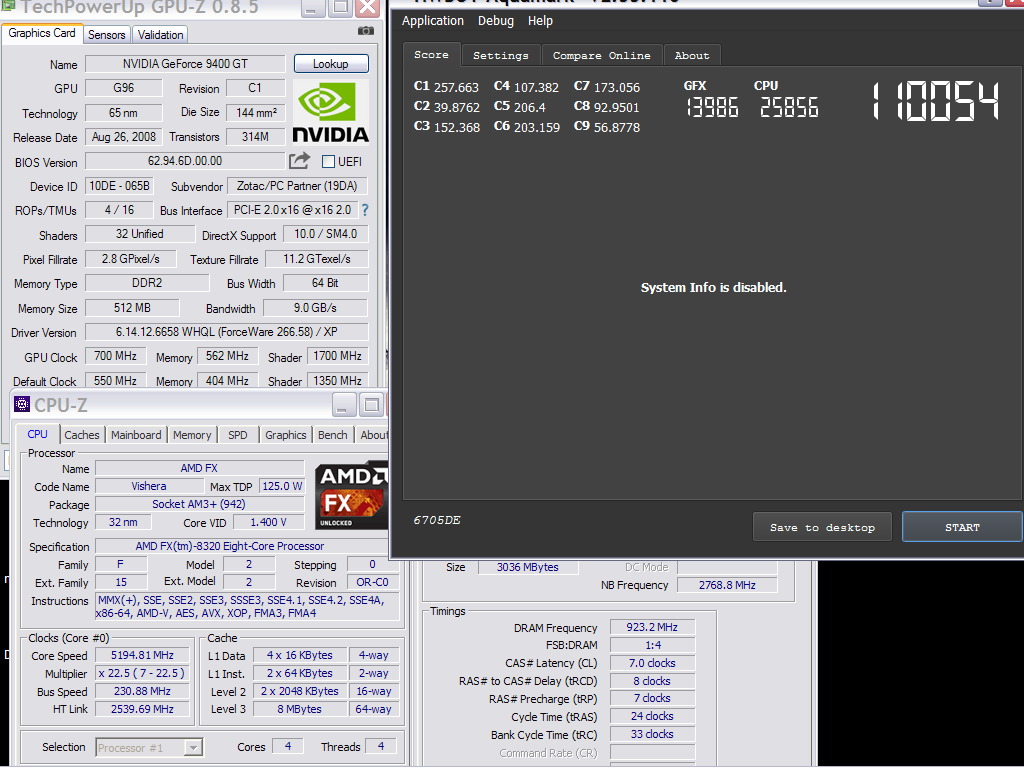Click the START benchmark button
Image resolution: width=1024 pixels, height=768 pixels.
pyautogui.click(x=962, y=527)
